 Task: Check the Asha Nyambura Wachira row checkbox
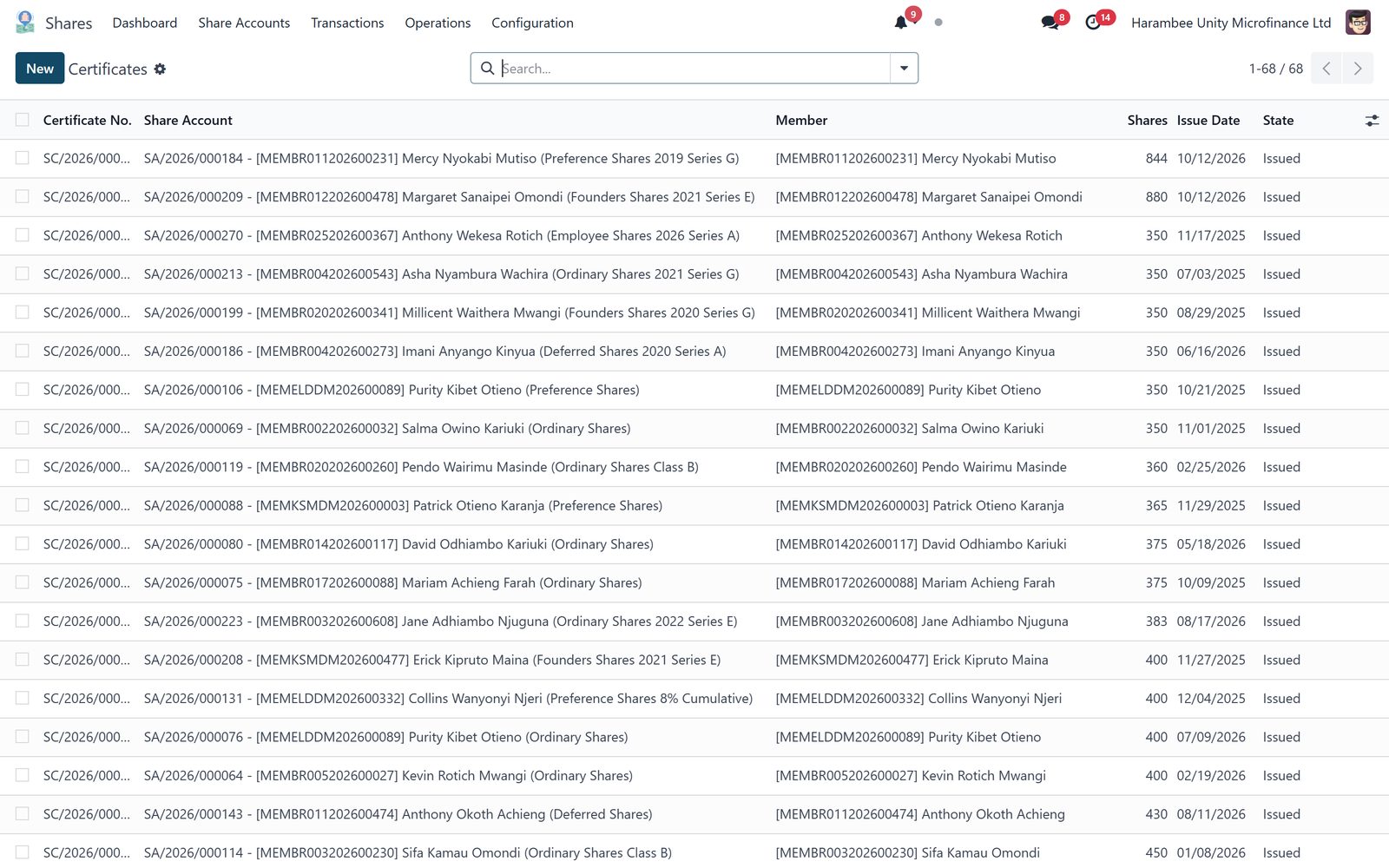(23, 273)
